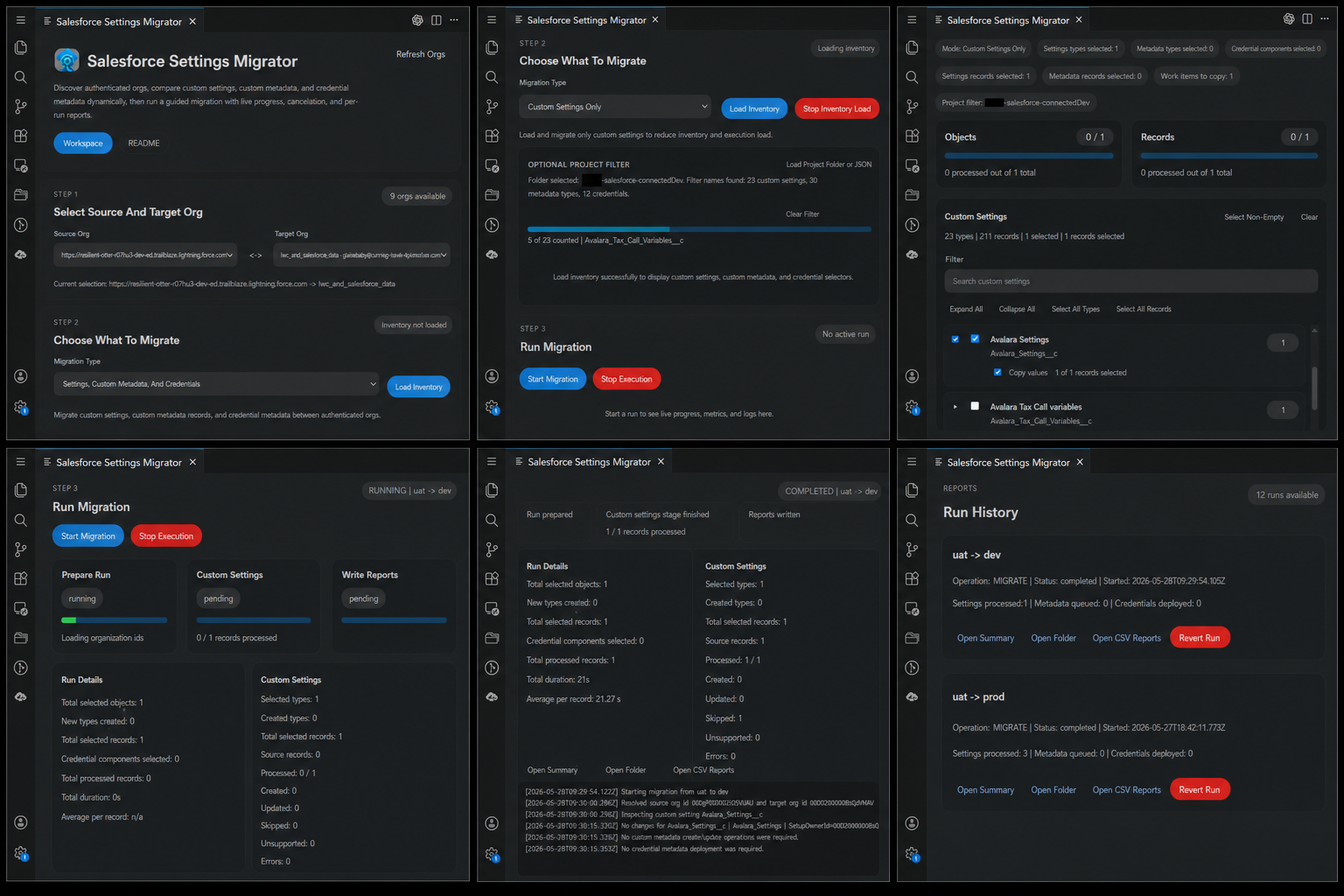Click Expand All in Custom Settings
Image resolution: width=1344 pixels, height=896 pixels.
tap(966, 309)
